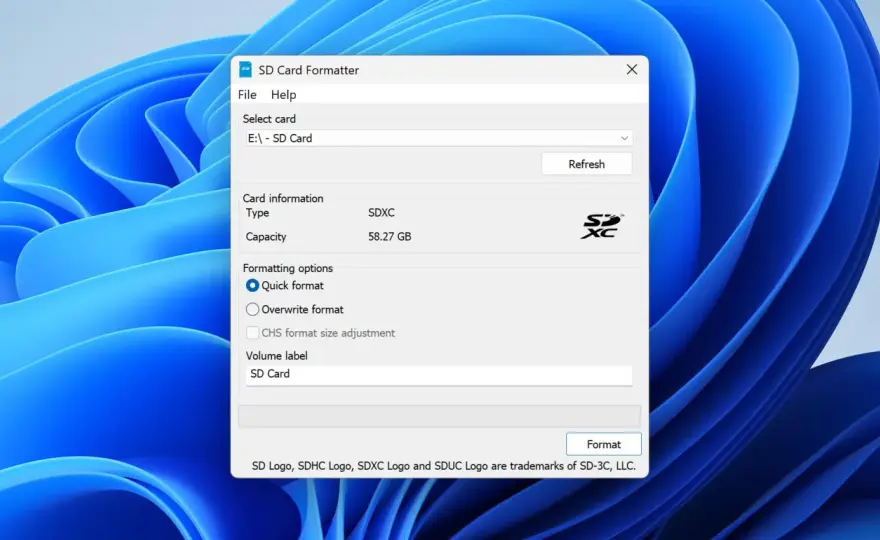Click the trademark notice text

(x=443, y=466)
